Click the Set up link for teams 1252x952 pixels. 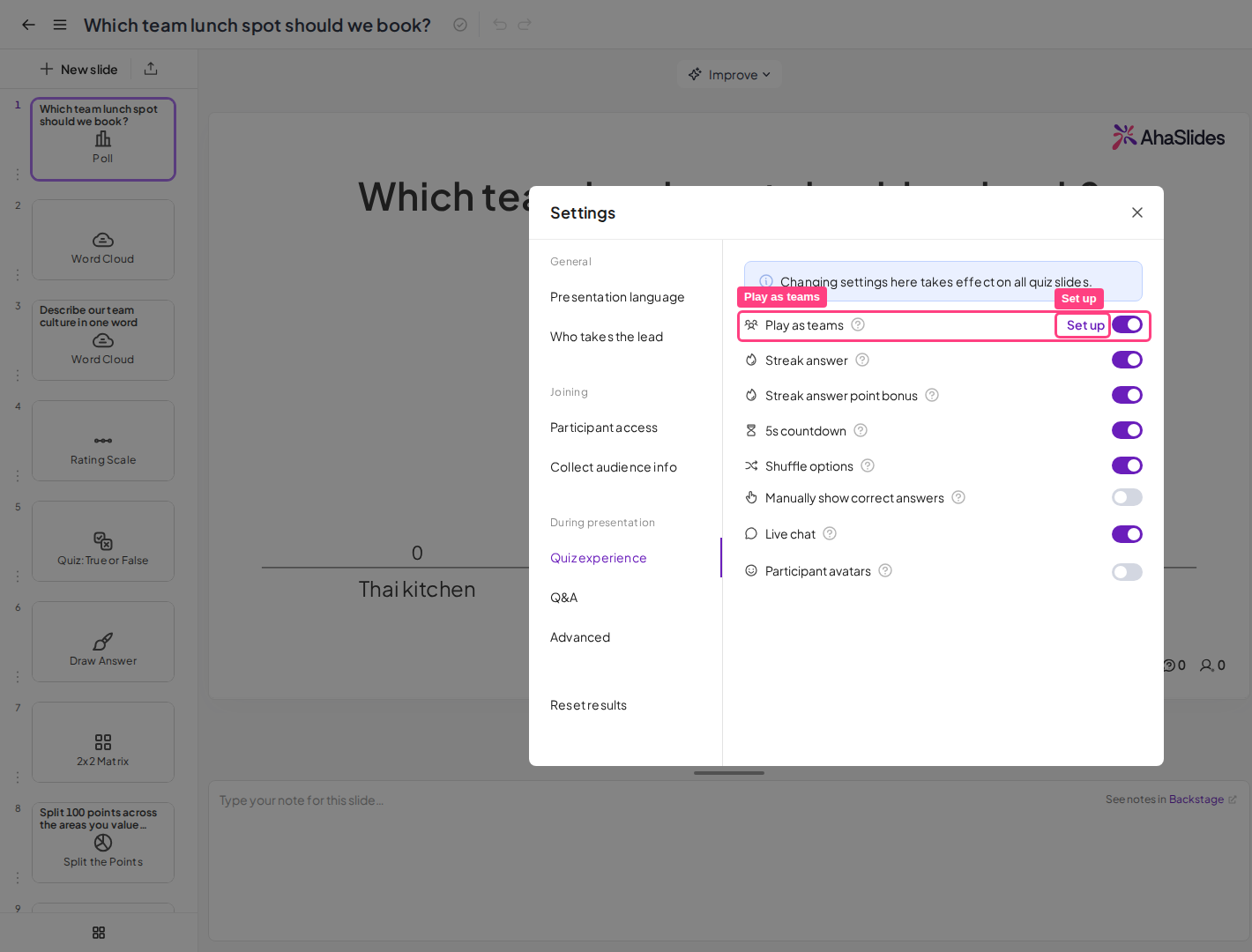point(1085,325)
